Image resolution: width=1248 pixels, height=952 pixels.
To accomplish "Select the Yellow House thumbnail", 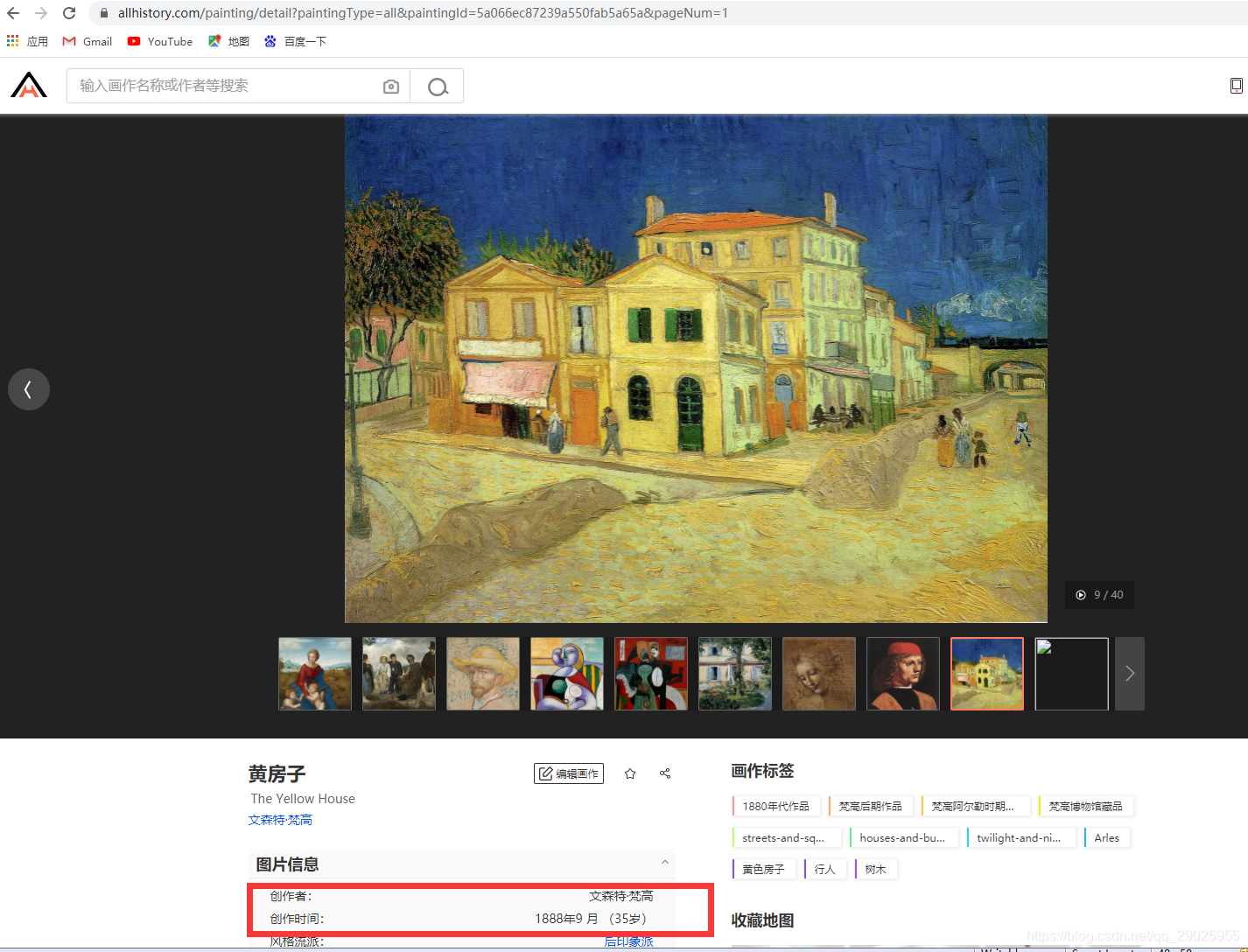I will [987, 674].
